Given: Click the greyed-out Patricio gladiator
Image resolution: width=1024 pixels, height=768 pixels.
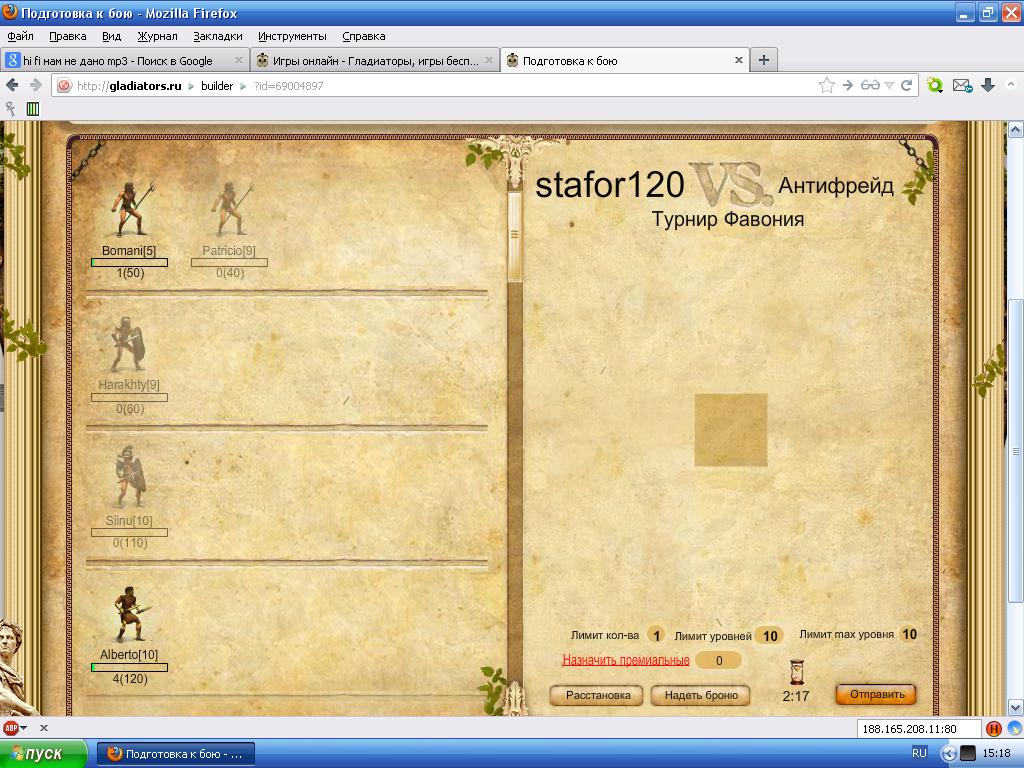Looking at the screenshot, I should tap(229, 210).
